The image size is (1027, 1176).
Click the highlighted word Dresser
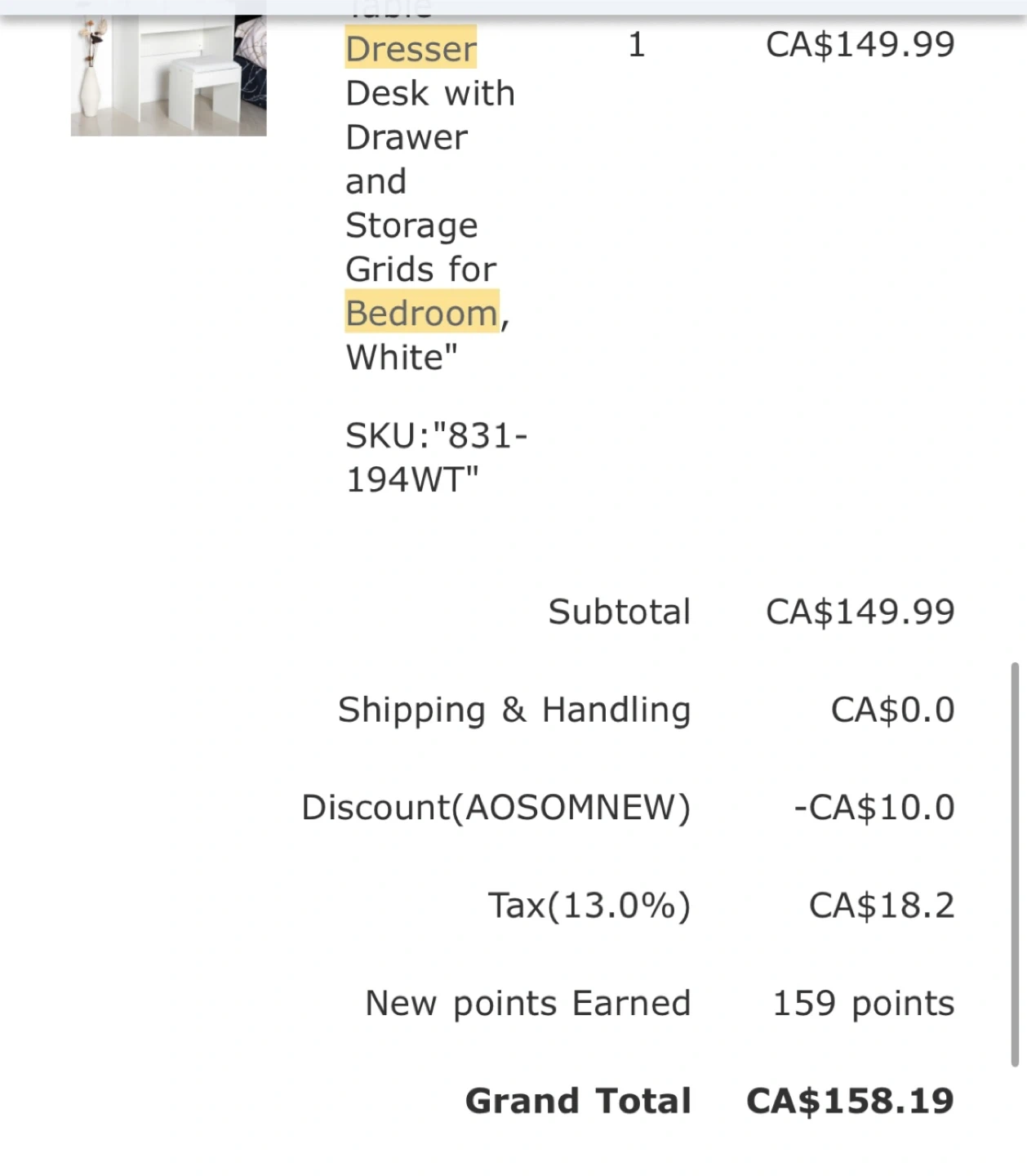tap(411, 49)
